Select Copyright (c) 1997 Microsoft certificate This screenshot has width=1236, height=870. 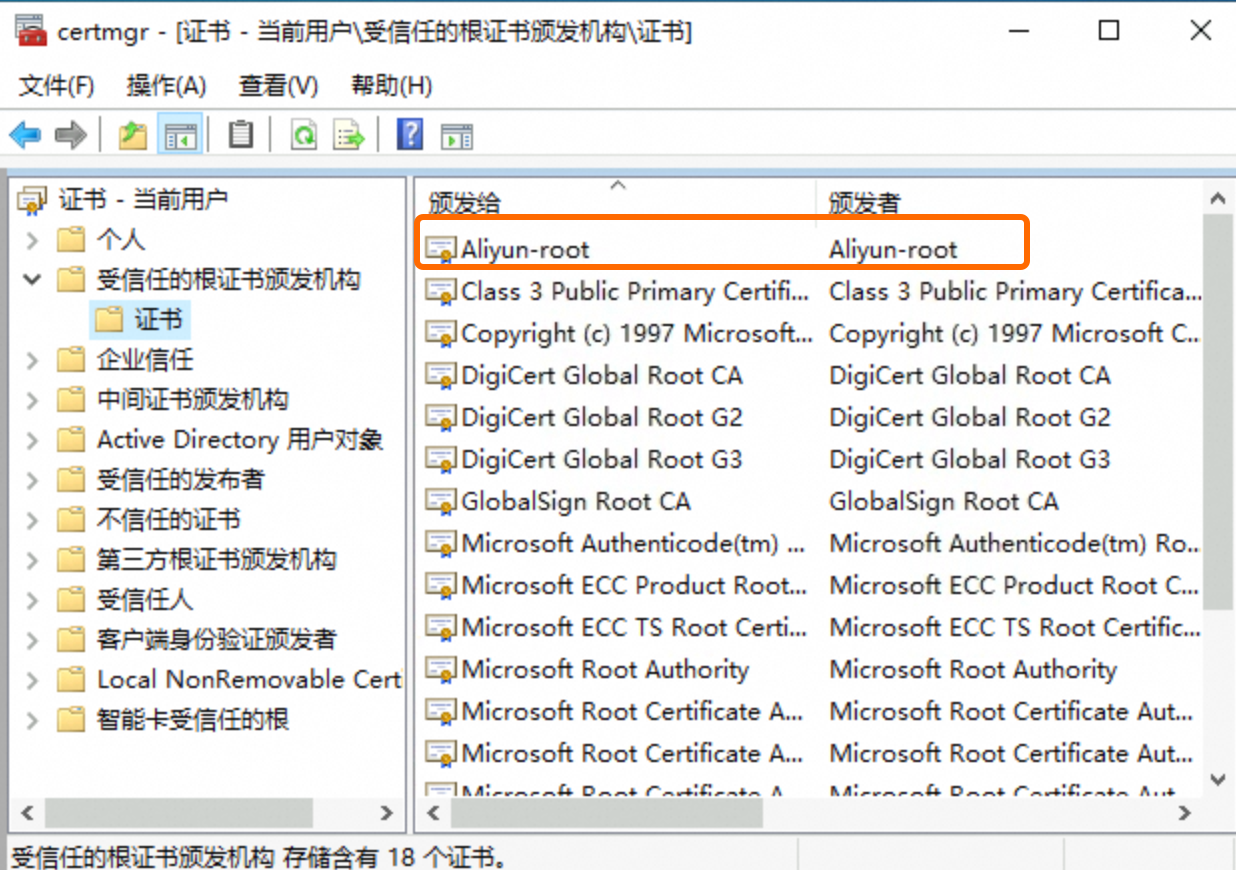[x=636, y=334]
